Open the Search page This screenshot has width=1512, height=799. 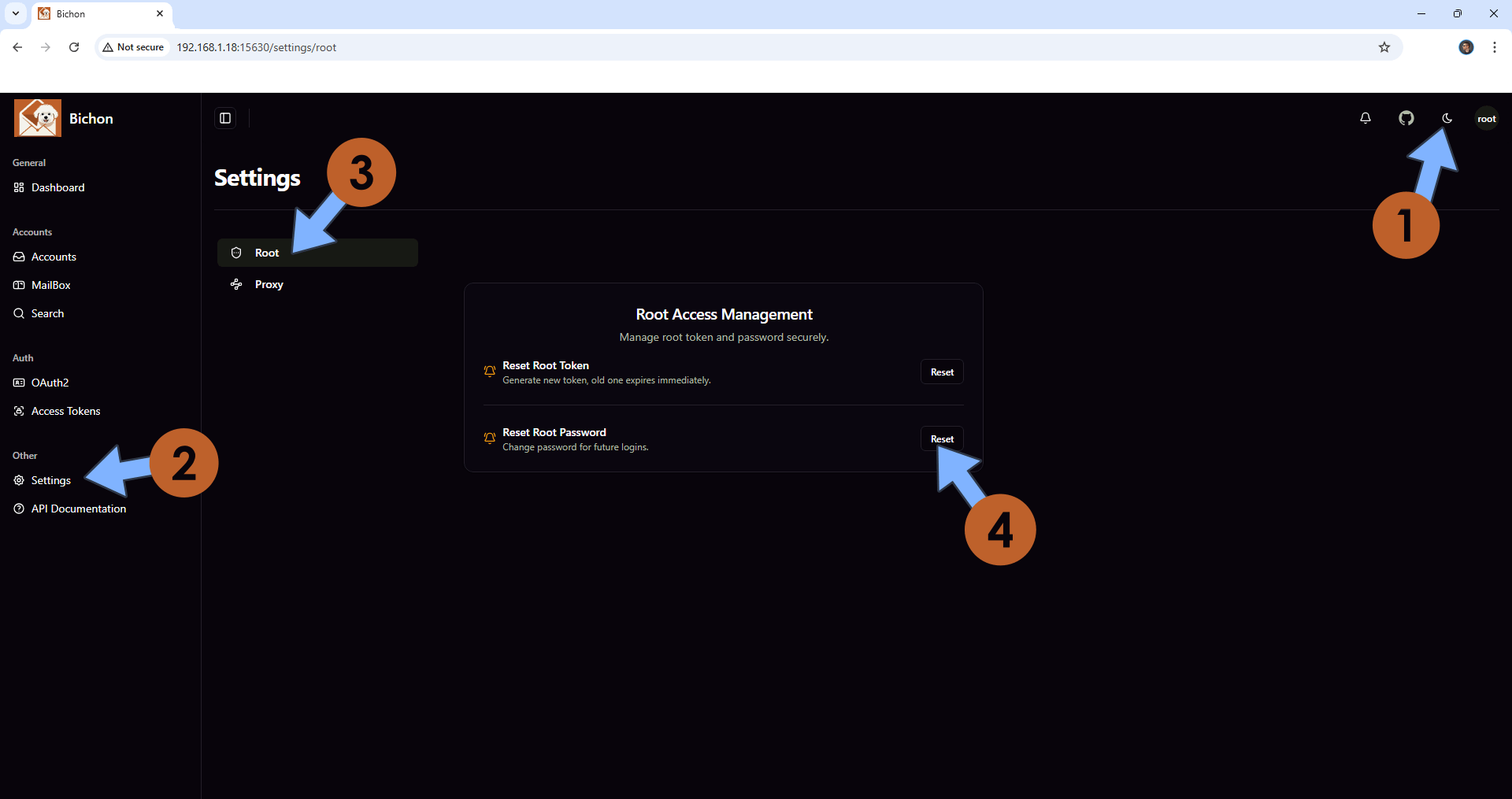[x=47, y=313]
